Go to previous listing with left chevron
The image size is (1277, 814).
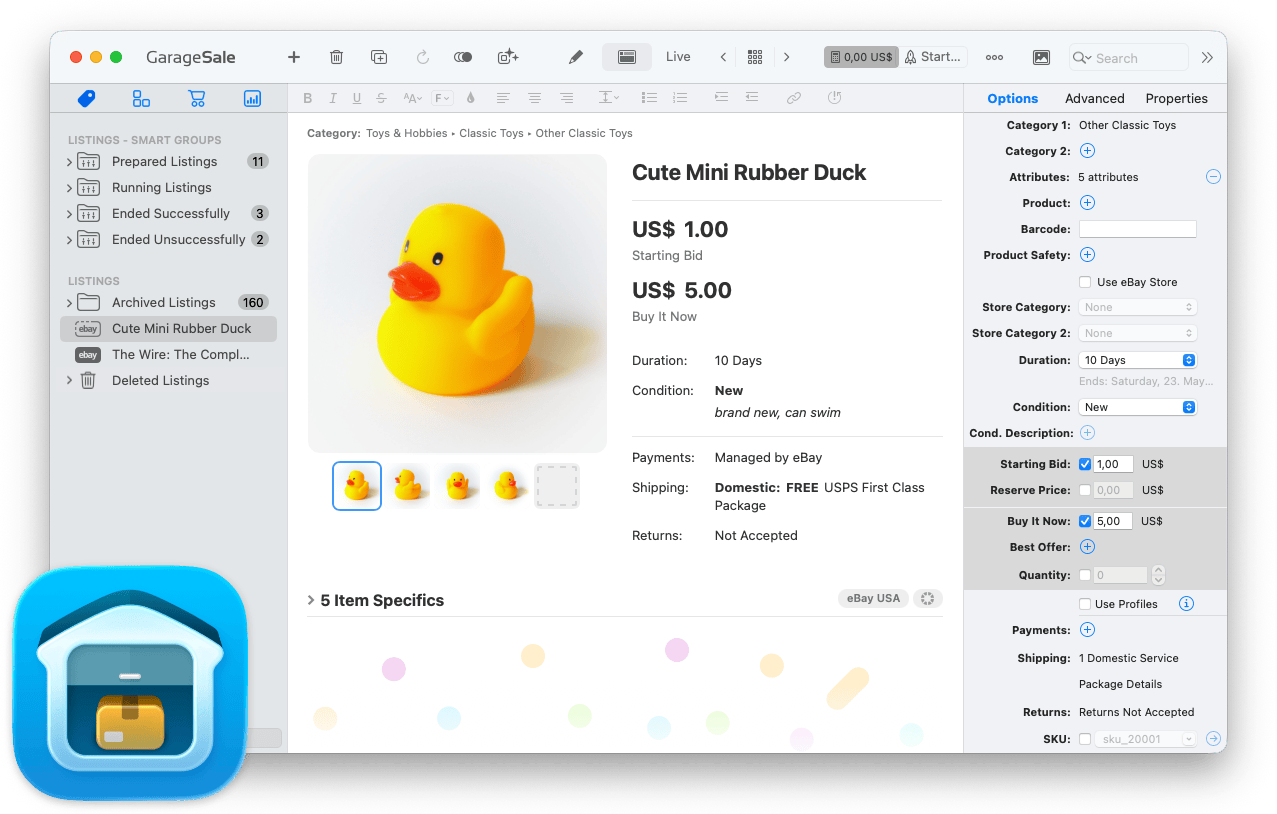tap(723, 57)
